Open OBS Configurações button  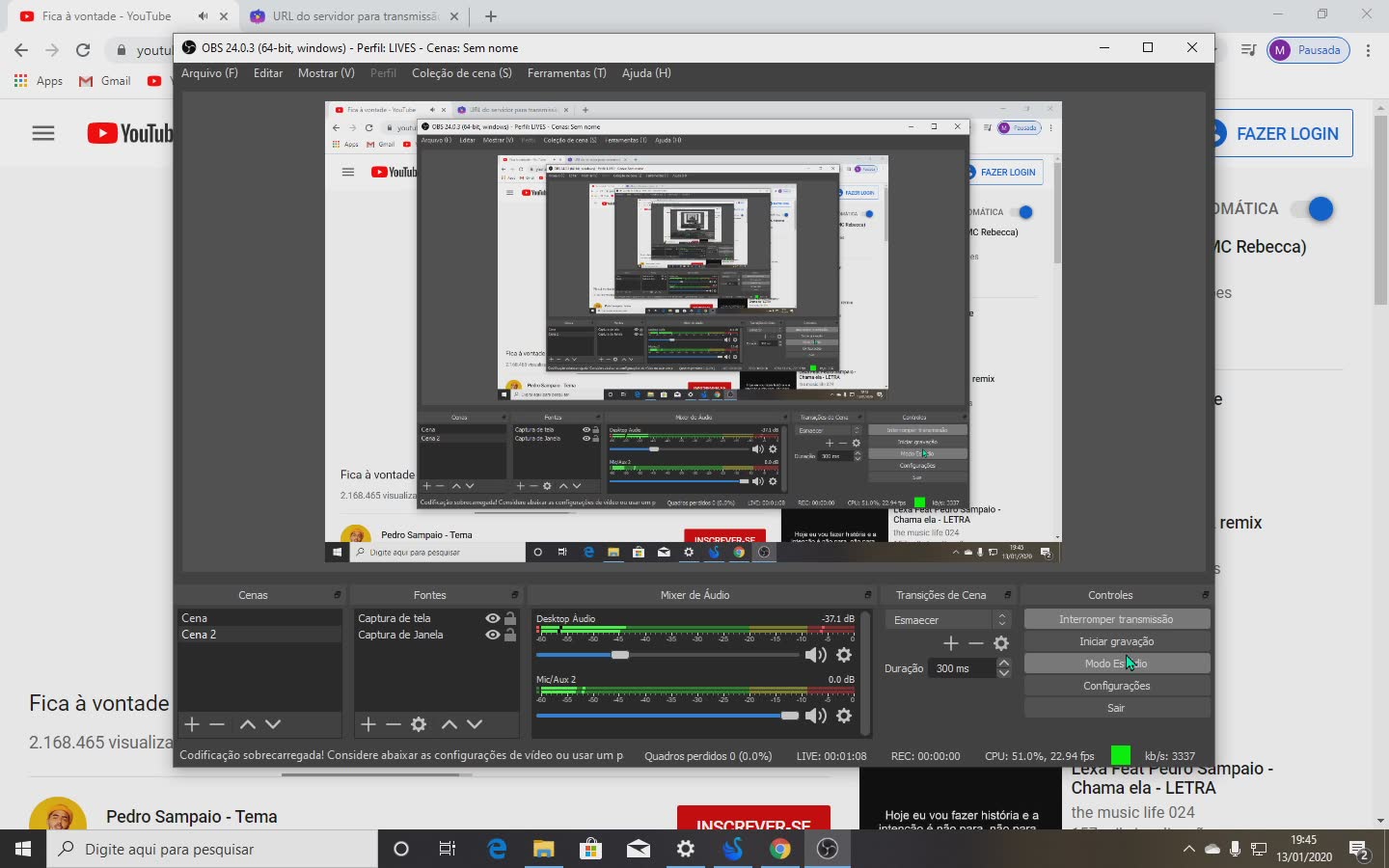1116,686
